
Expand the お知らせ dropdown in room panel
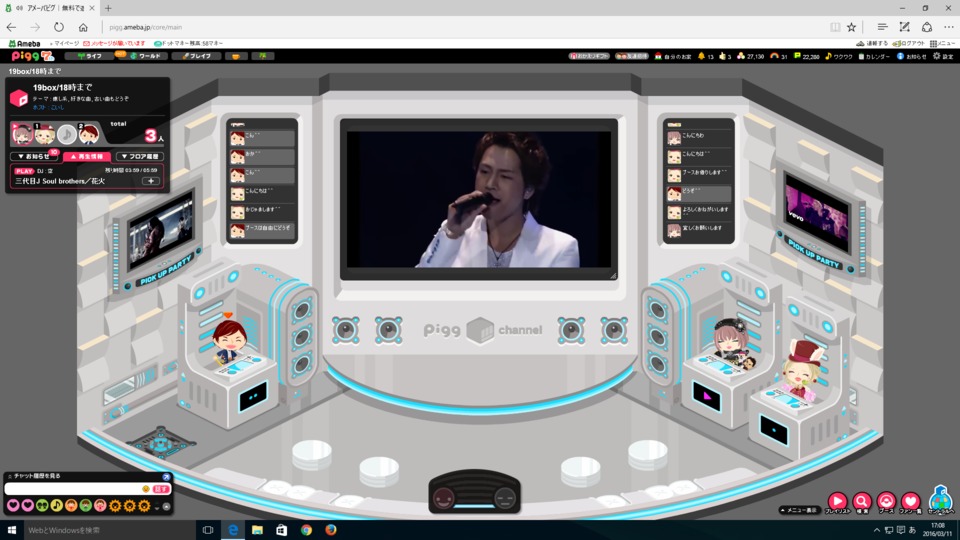coord(34,157)
